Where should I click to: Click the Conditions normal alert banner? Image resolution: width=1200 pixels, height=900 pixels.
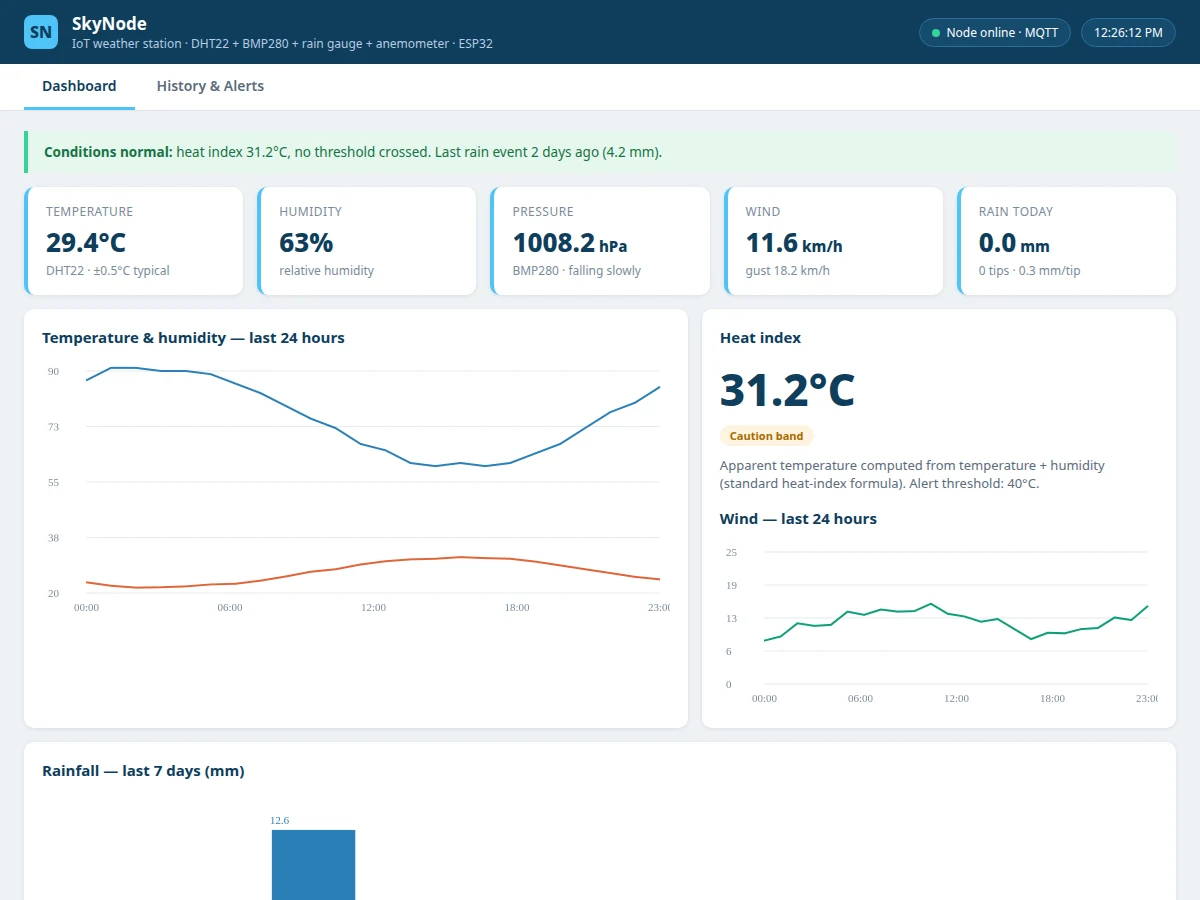point(600,152)
